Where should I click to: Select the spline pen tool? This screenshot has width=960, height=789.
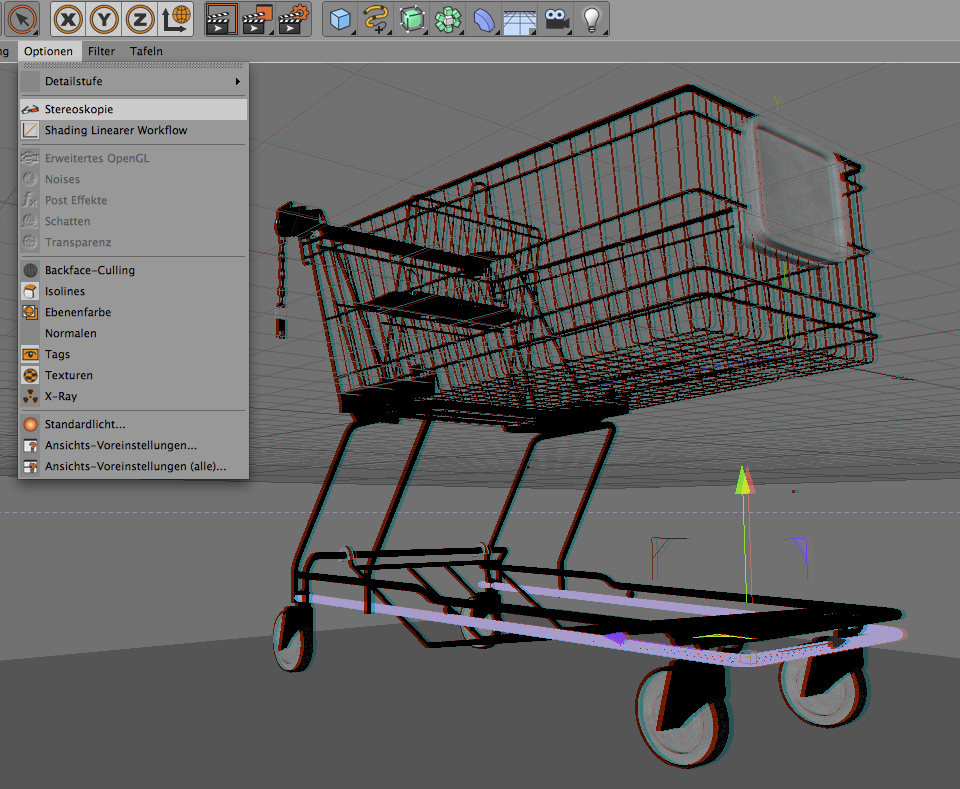point(376,18)
